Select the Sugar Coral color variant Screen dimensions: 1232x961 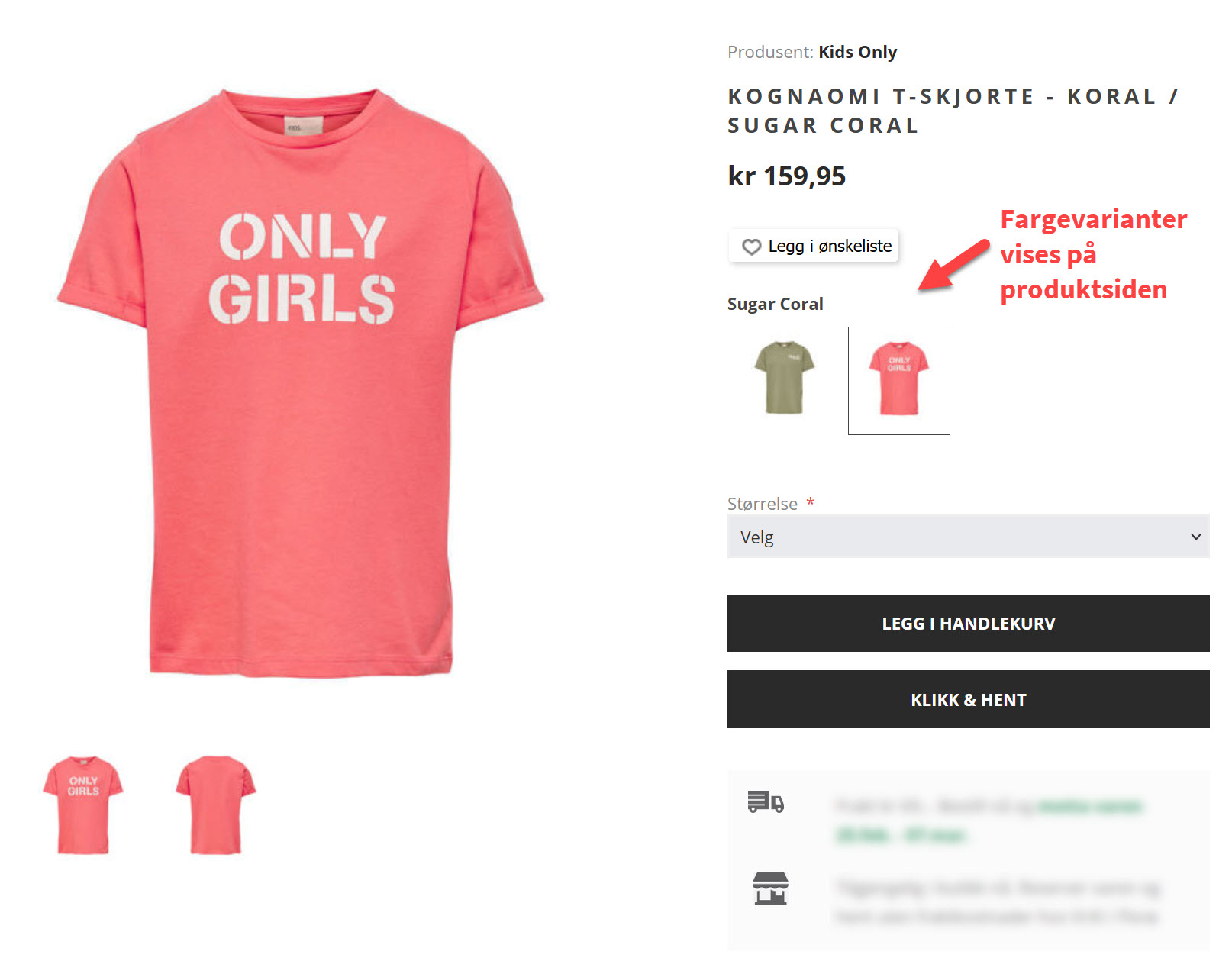click(x=898, y=381)
